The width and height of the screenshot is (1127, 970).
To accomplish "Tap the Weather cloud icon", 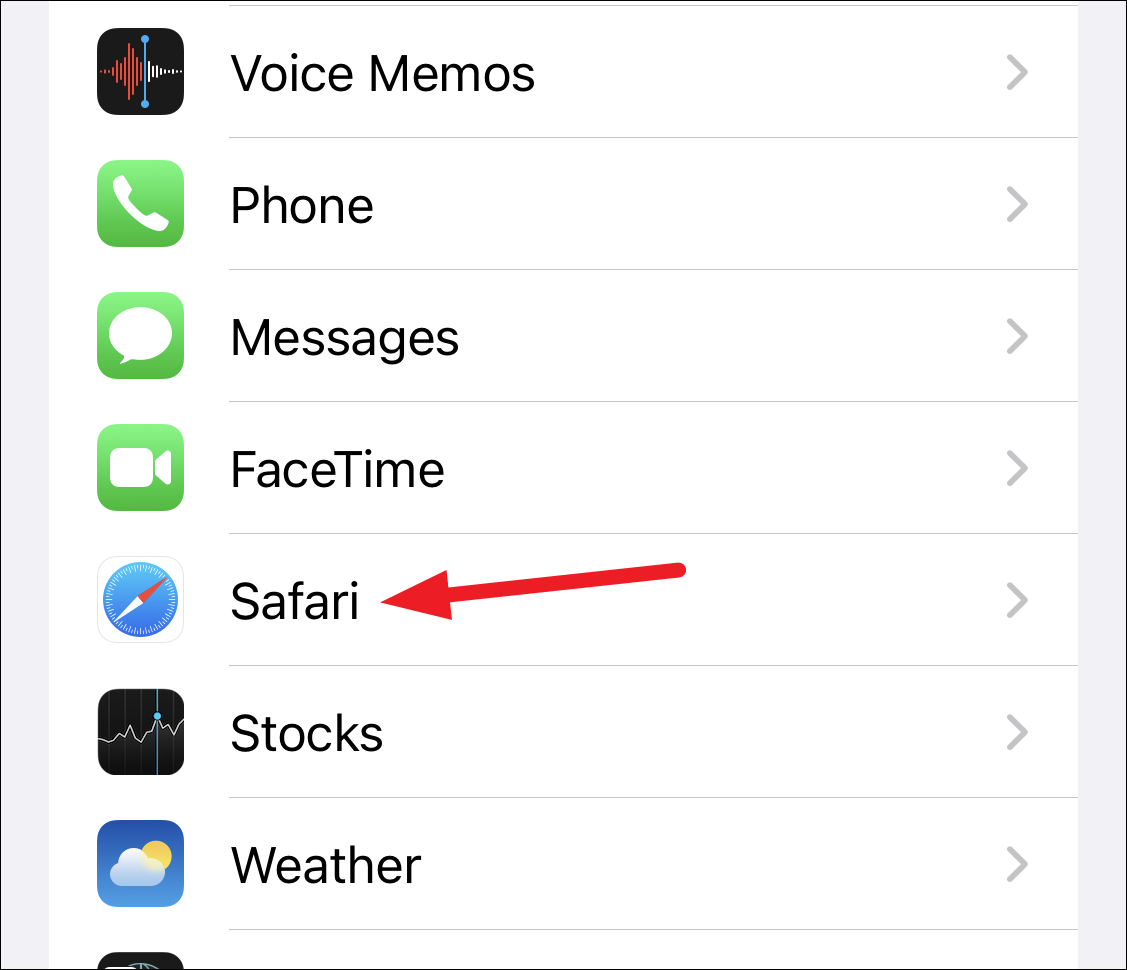I will click(140, 864).
